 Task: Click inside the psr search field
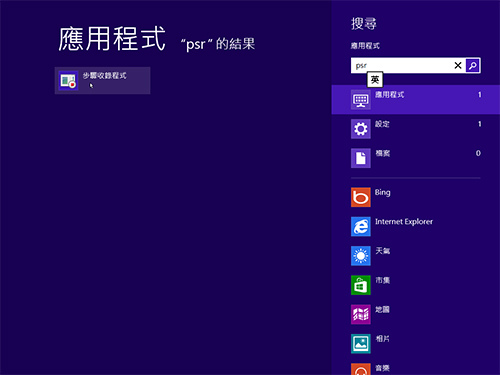[x=402, y=65]
